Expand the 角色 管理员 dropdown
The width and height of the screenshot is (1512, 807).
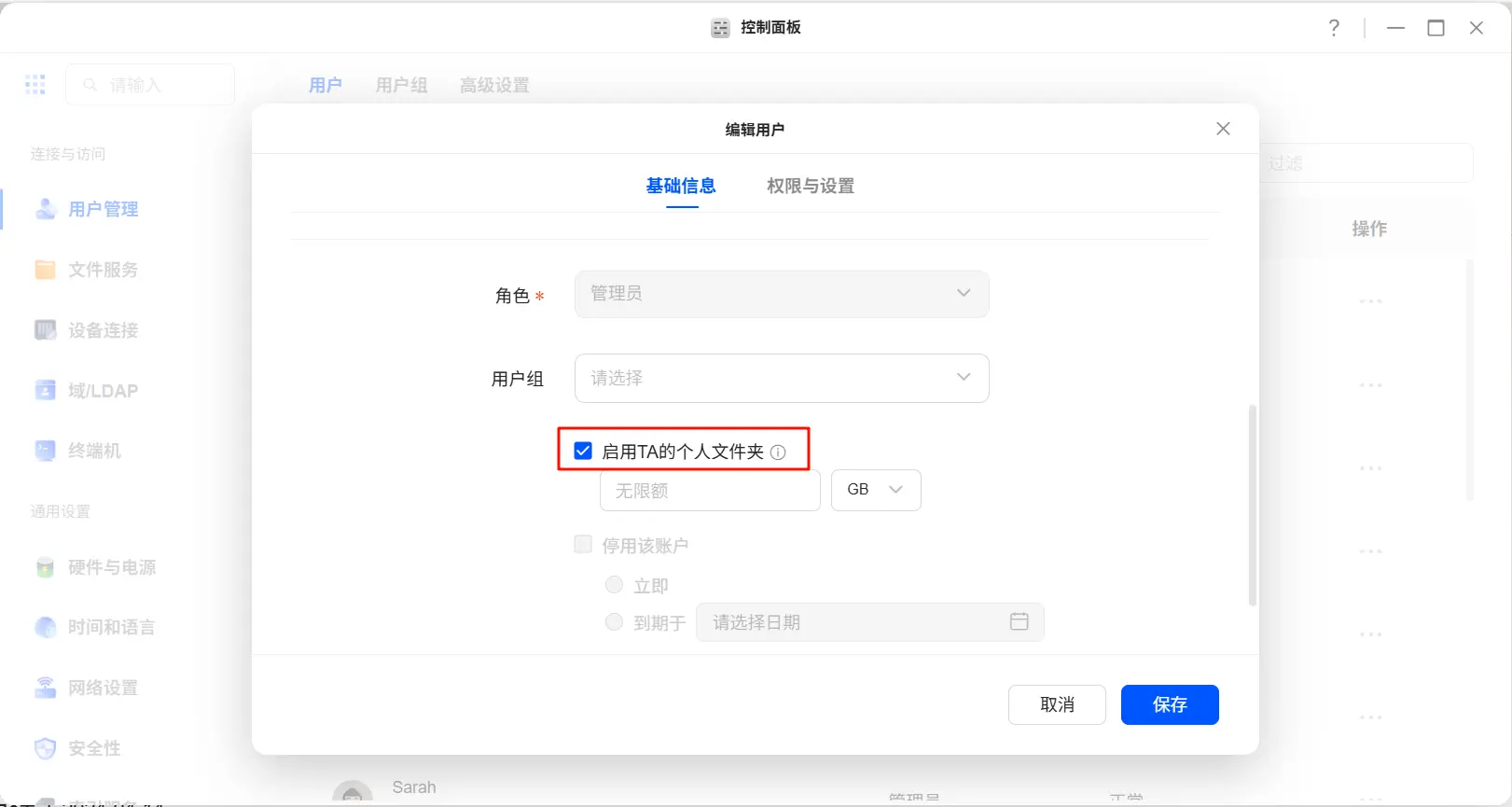(781, 294)
